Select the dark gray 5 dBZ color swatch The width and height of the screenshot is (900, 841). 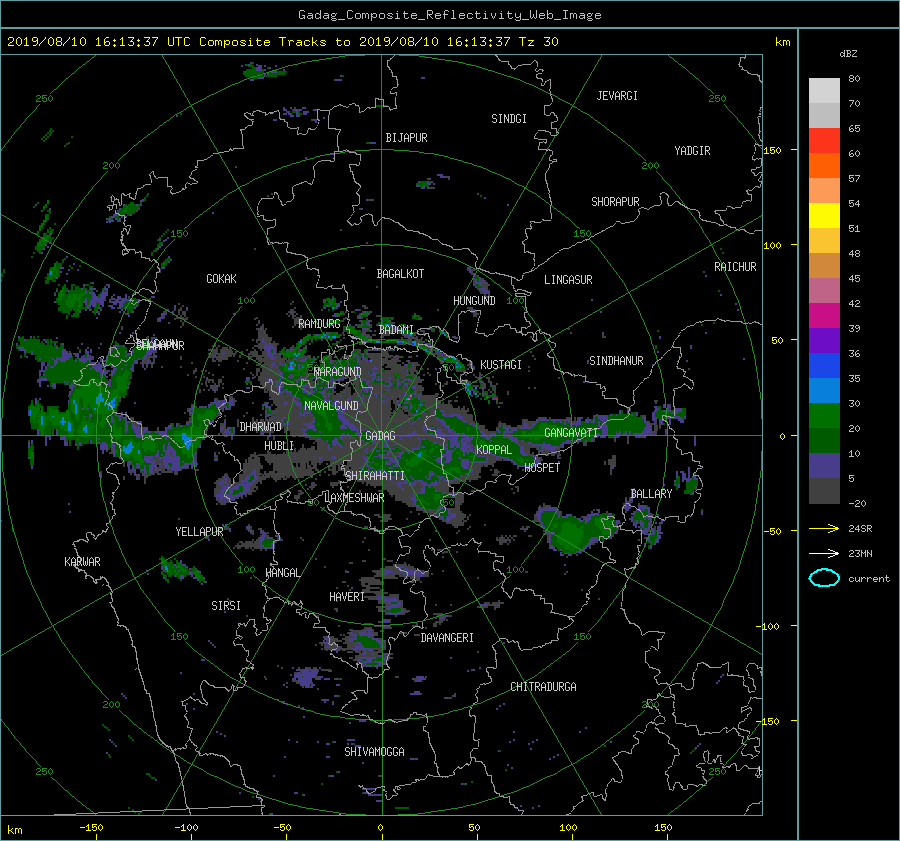click(x=824, y=491)
